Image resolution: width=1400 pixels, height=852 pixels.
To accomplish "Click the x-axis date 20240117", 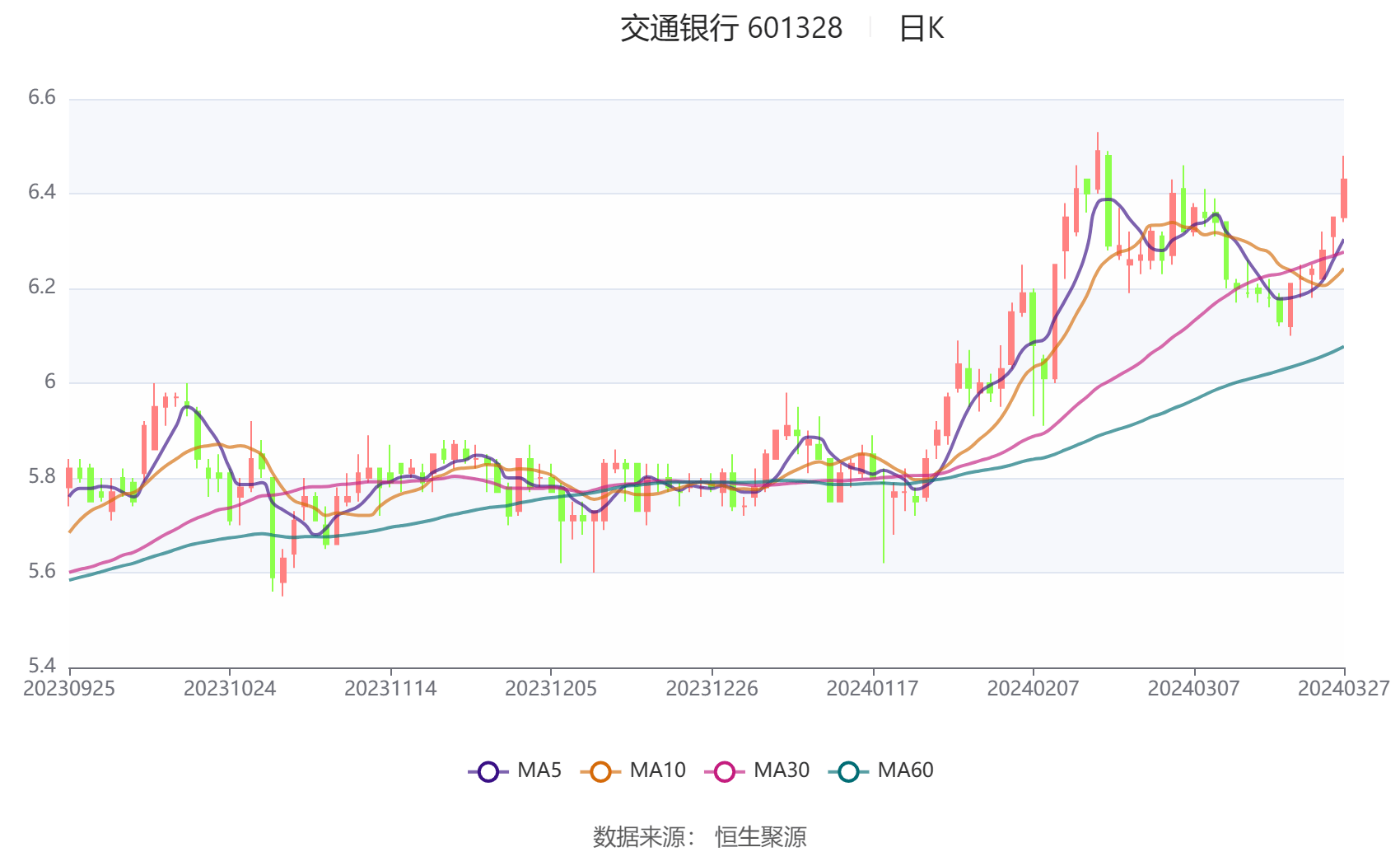I will tap(872, 688).
